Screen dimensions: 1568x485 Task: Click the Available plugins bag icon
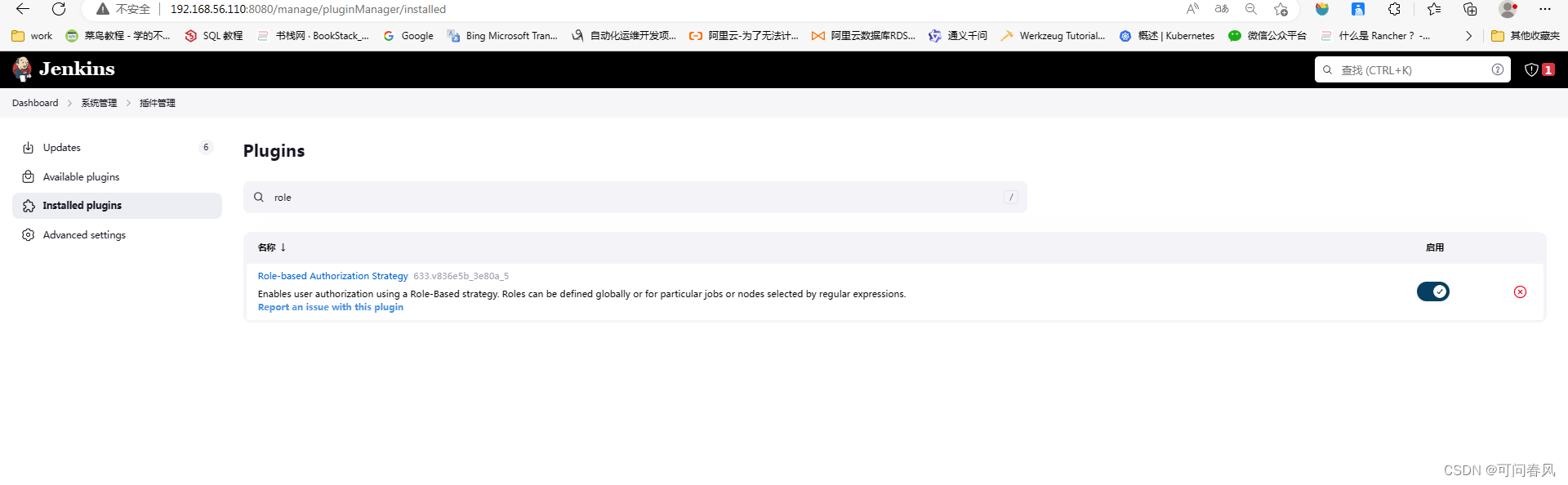tap(29, 177)
